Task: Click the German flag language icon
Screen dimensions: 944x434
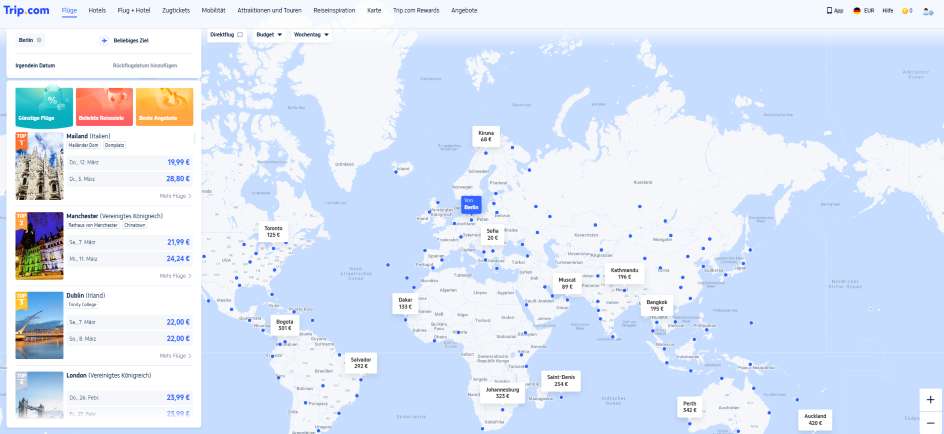Action: [x=856, y=10]
